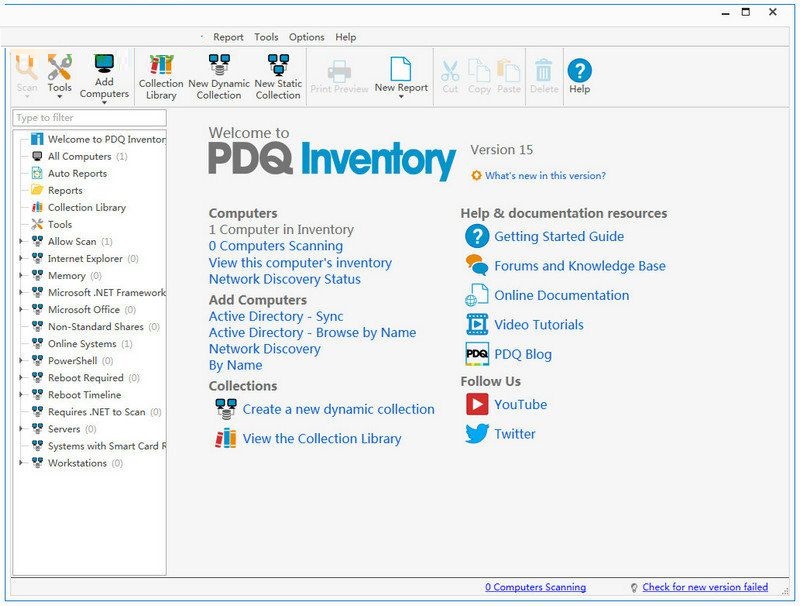Viewport: 800px width, 606px height.
Task: Expand the Reboot Timeline tree node
Action: point(20,395)
